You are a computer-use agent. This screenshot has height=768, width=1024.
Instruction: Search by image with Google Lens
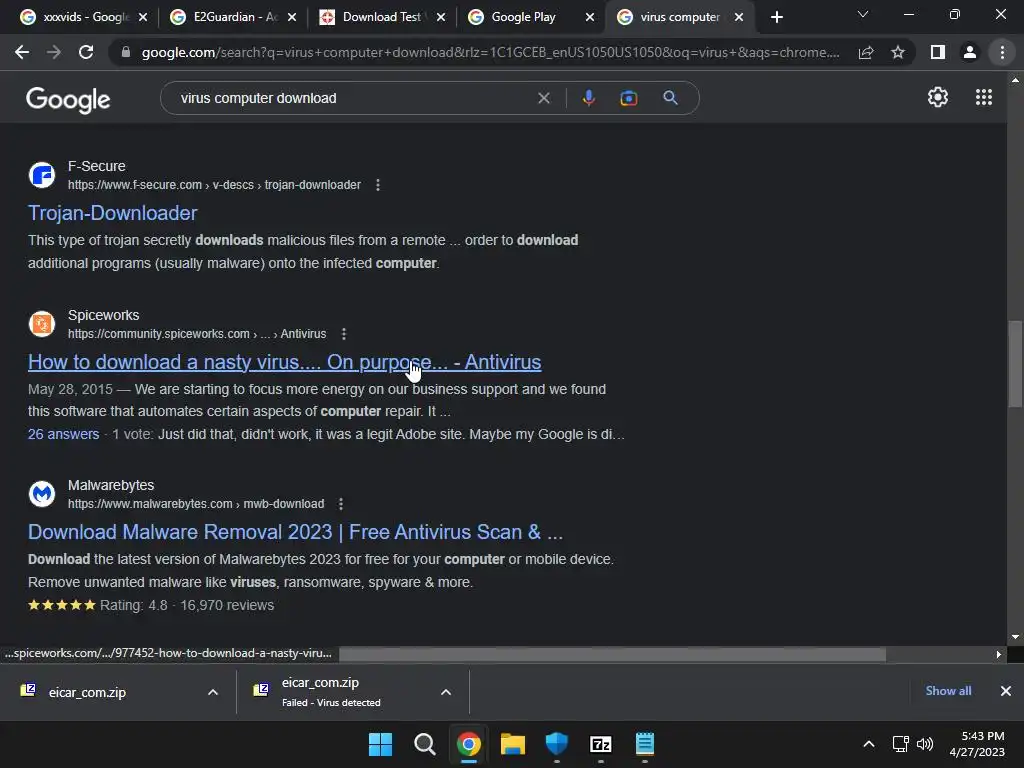click(628, 98)
